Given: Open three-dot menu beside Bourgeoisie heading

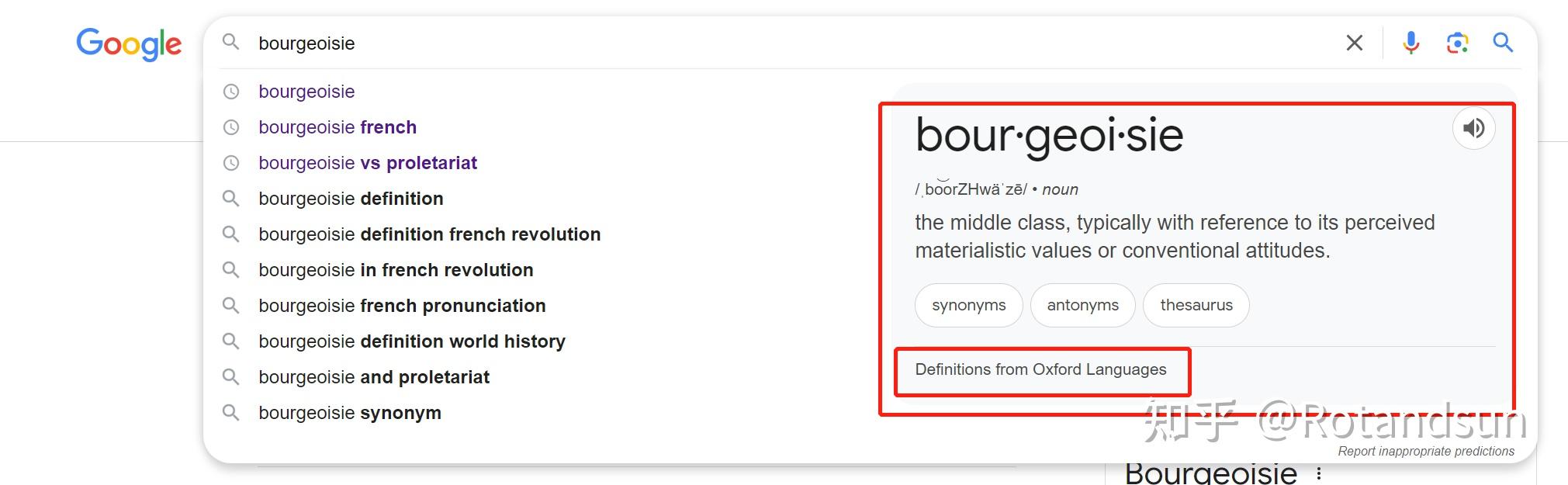Looking at the screenshot, I should (x=1318, y=473).
